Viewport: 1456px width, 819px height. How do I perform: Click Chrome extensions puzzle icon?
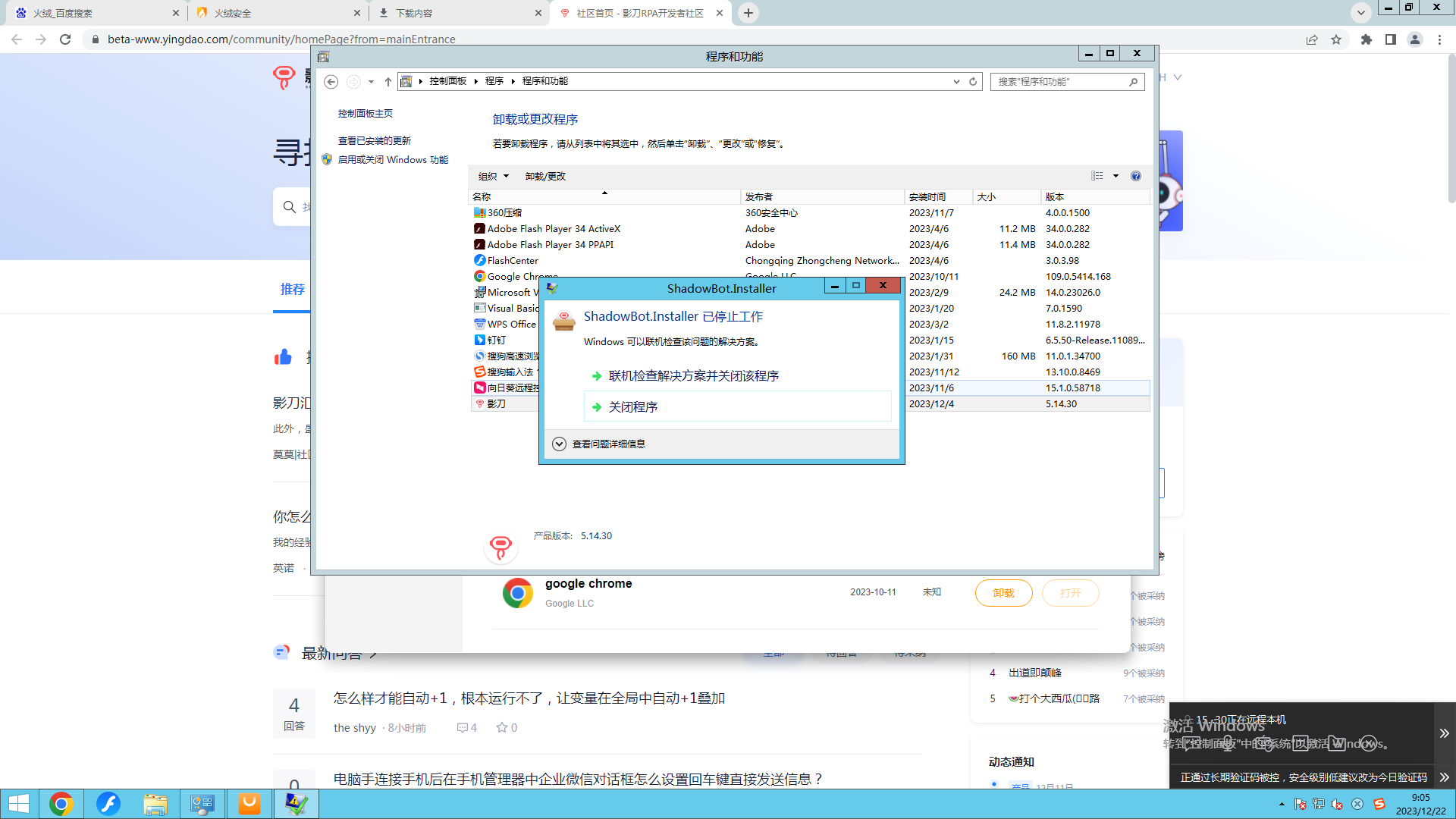(1366, 39)
